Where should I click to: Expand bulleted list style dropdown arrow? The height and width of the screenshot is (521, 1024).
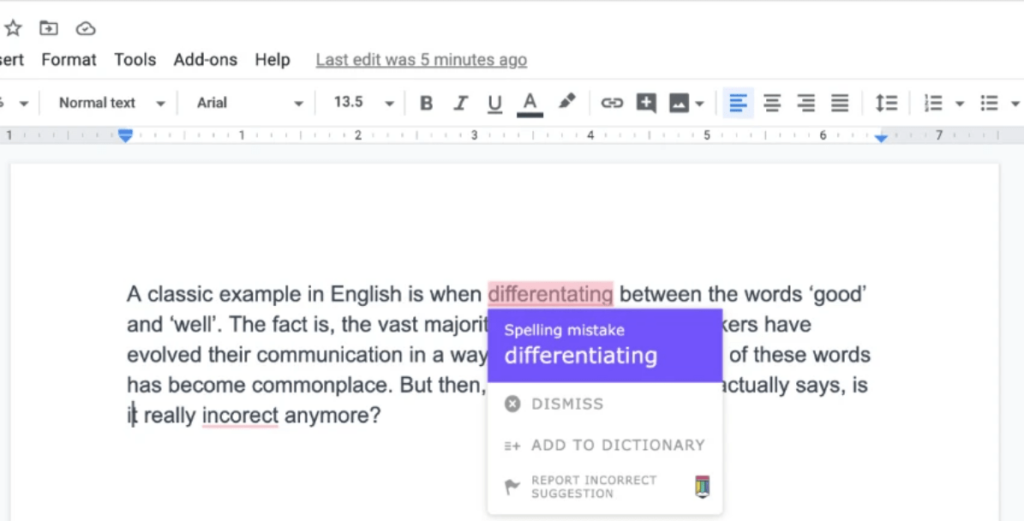(1015, 104)
